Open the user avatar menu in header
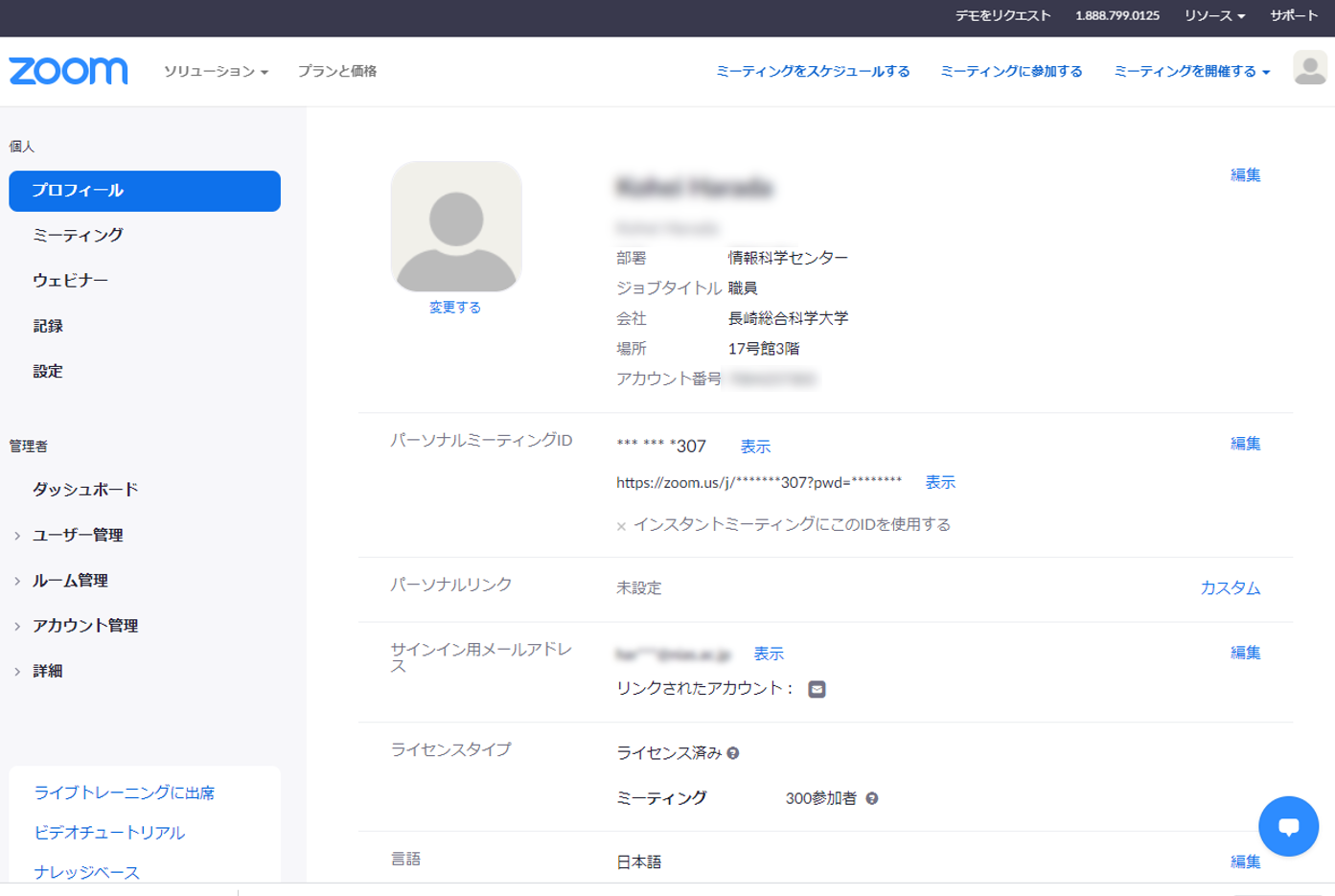 [x=1309, y=69]
